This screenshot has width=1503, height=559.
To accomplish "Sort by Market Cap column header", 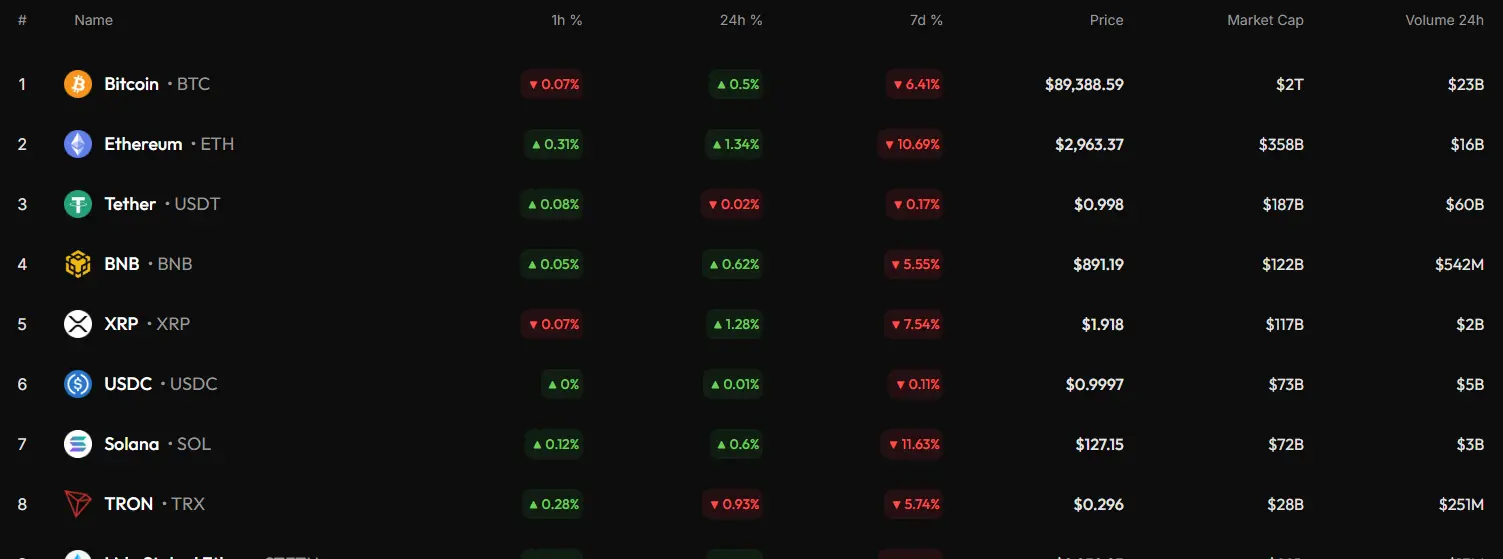I will point(1265,20).
